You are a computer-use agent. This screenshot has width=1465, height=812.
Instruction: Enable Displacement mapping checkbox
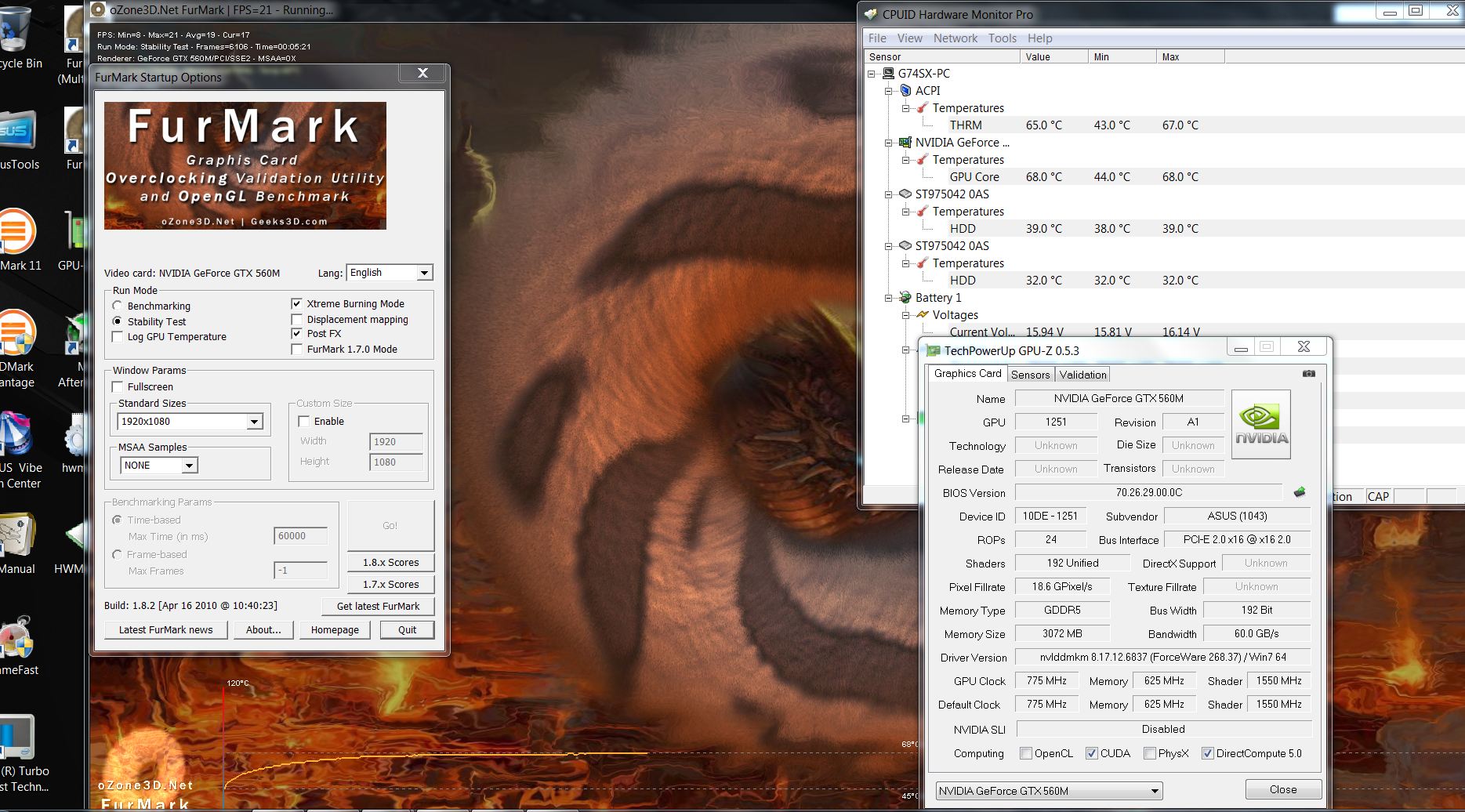click(x=297, y=319)
